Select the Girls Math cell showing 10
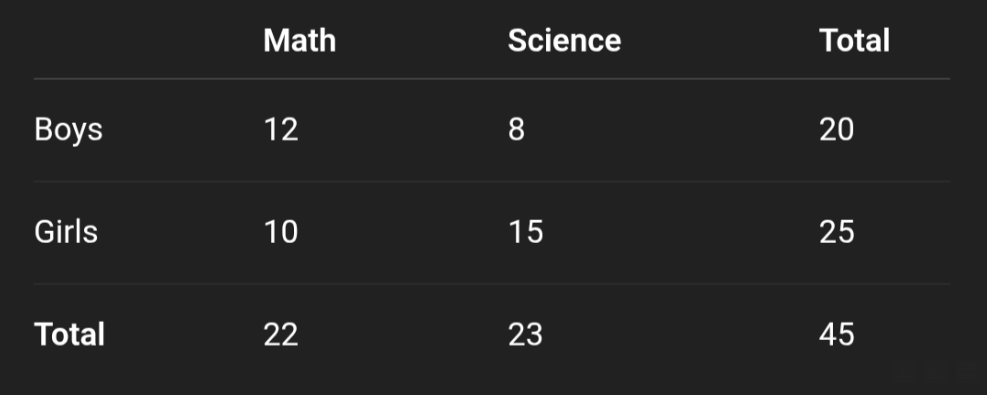 pyautogui.click(x=281, y=232)
